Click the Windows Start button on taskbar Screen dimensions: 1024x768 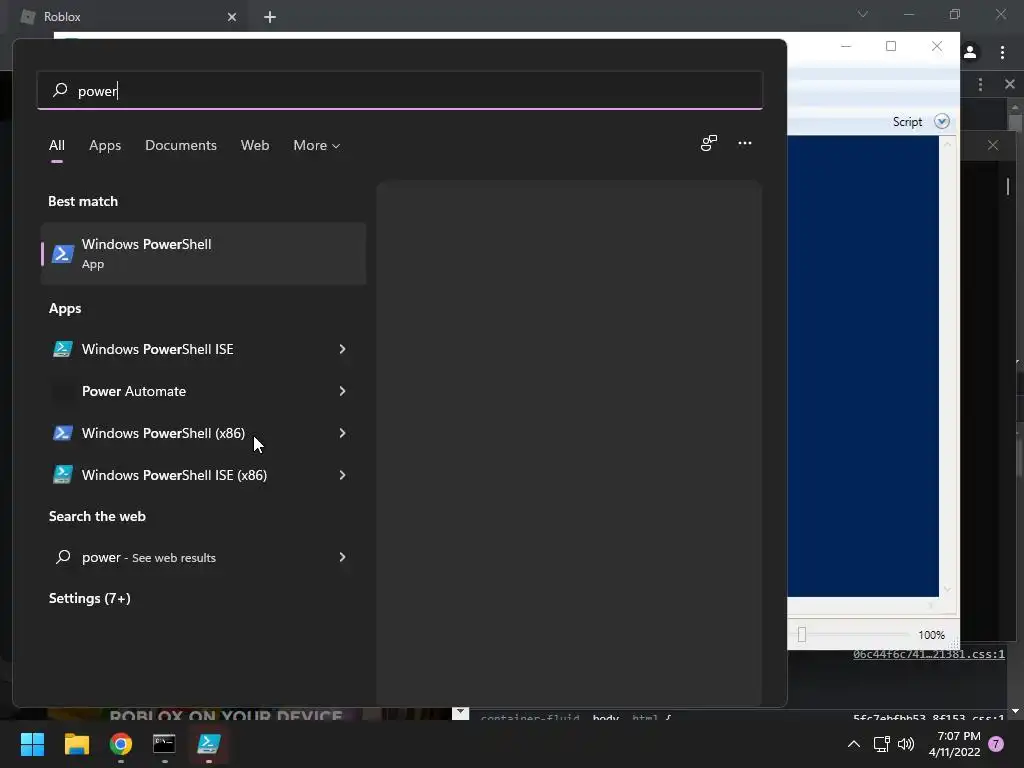(32, 744)
